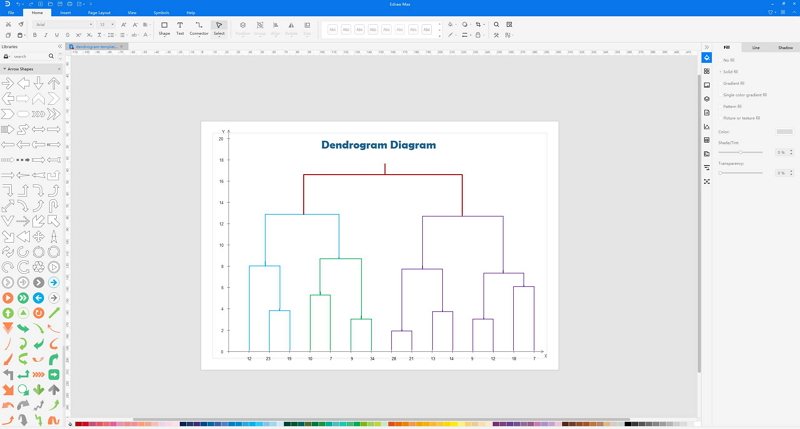This screenshot has width=800, height=429.
Task: Open the fit-to-screen icon in right sidebar
Action: 707,182
